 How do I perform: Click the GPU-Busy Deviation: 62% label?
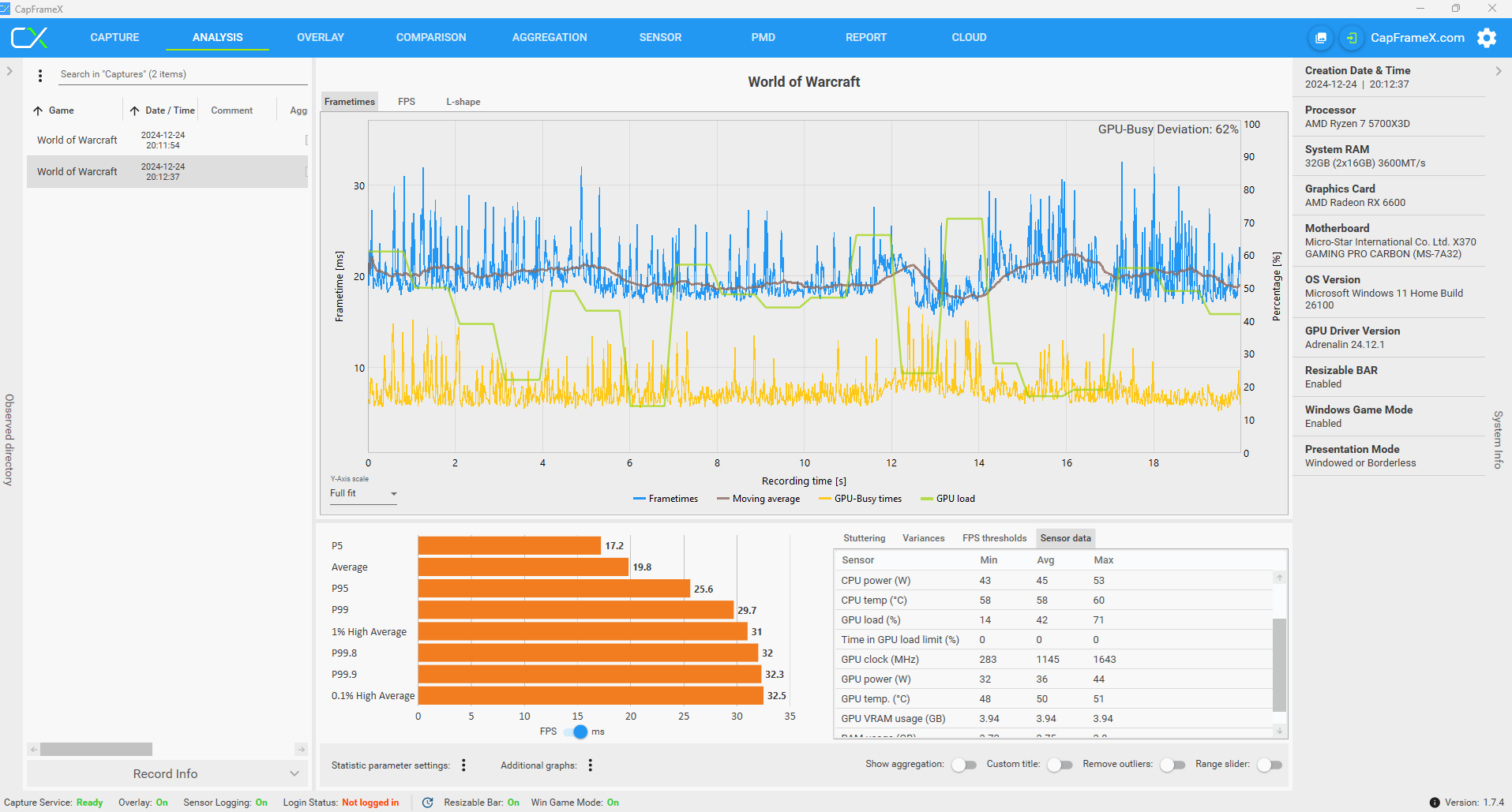point(1168,129)
